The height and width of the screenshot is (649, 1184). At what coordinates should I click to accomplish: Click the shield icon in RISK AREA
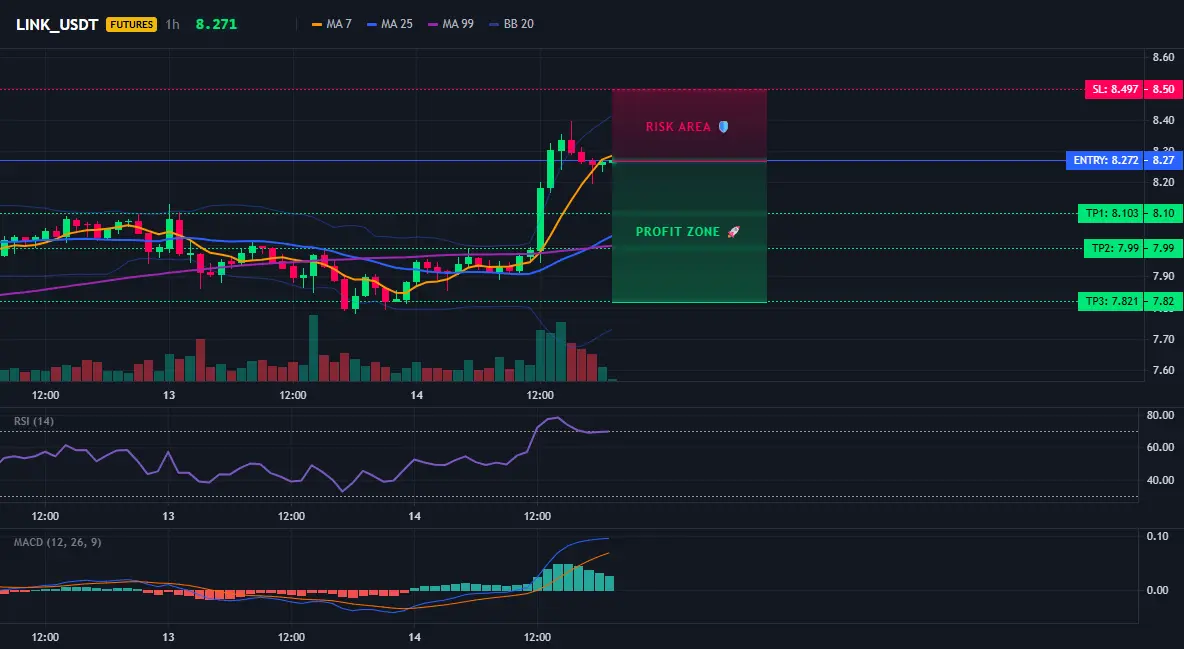click(723, 126)
